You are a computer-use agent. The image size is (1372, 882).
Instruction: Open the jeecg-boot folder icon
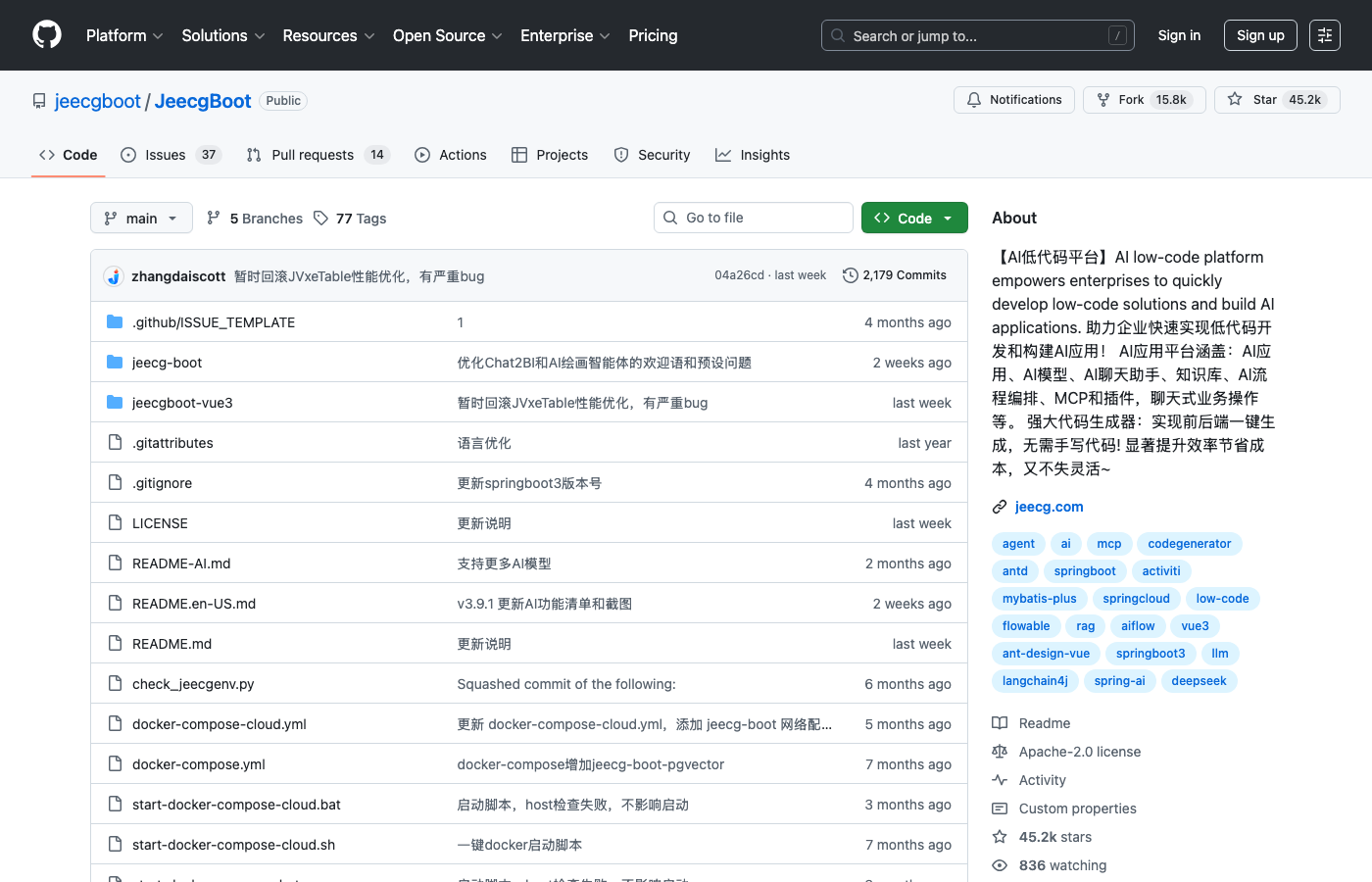coord(115,362)
